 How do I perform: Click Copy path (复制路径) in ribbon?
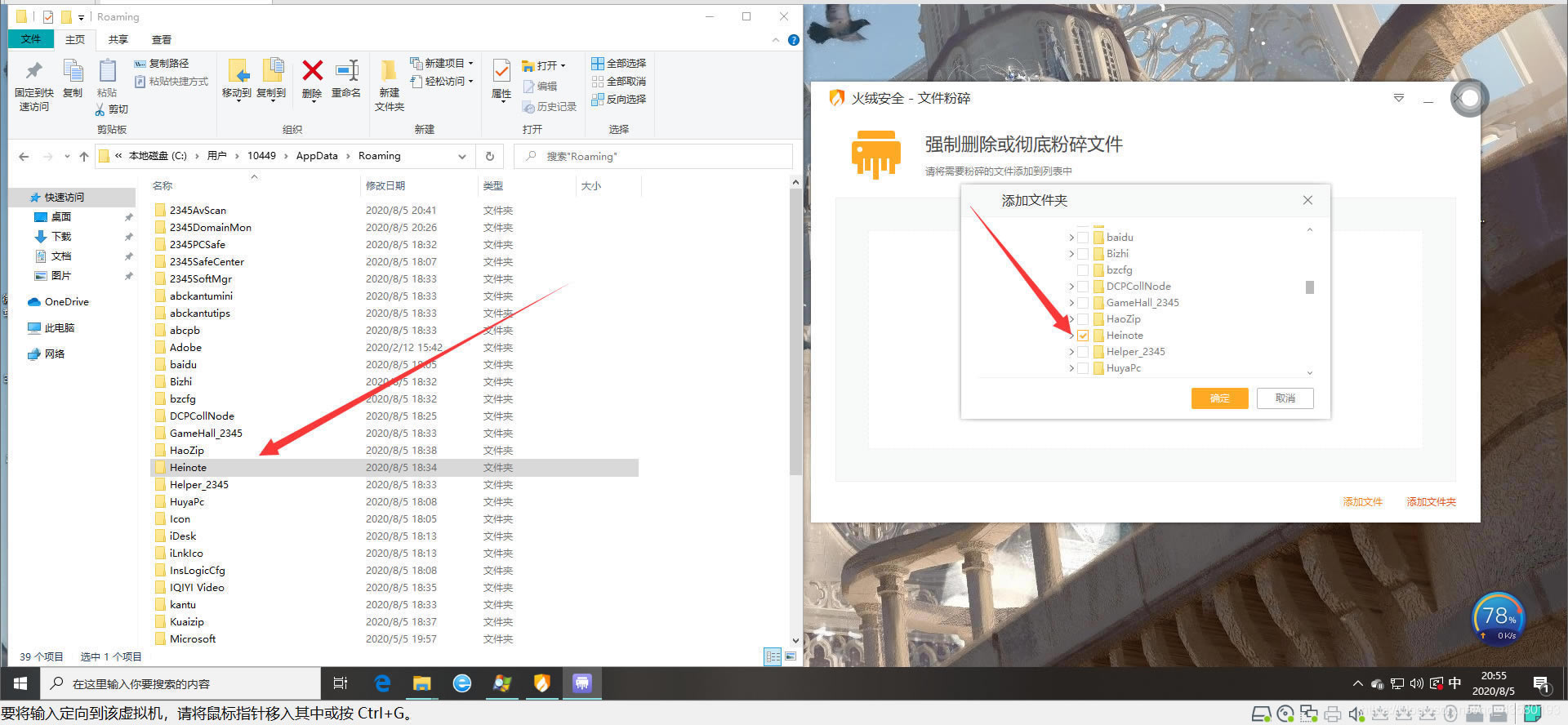tap(161, 64)
